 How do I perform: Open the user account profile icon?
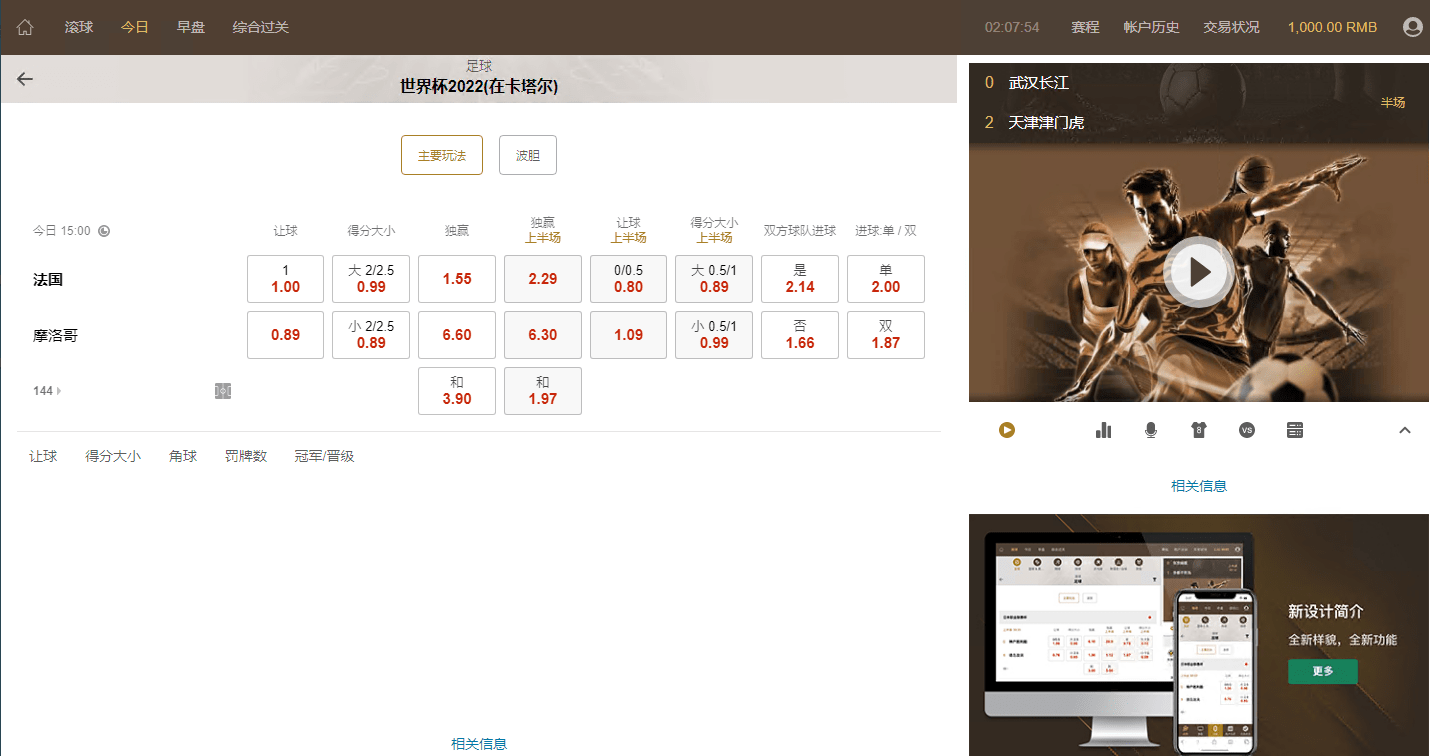[x=1413, y=27]
